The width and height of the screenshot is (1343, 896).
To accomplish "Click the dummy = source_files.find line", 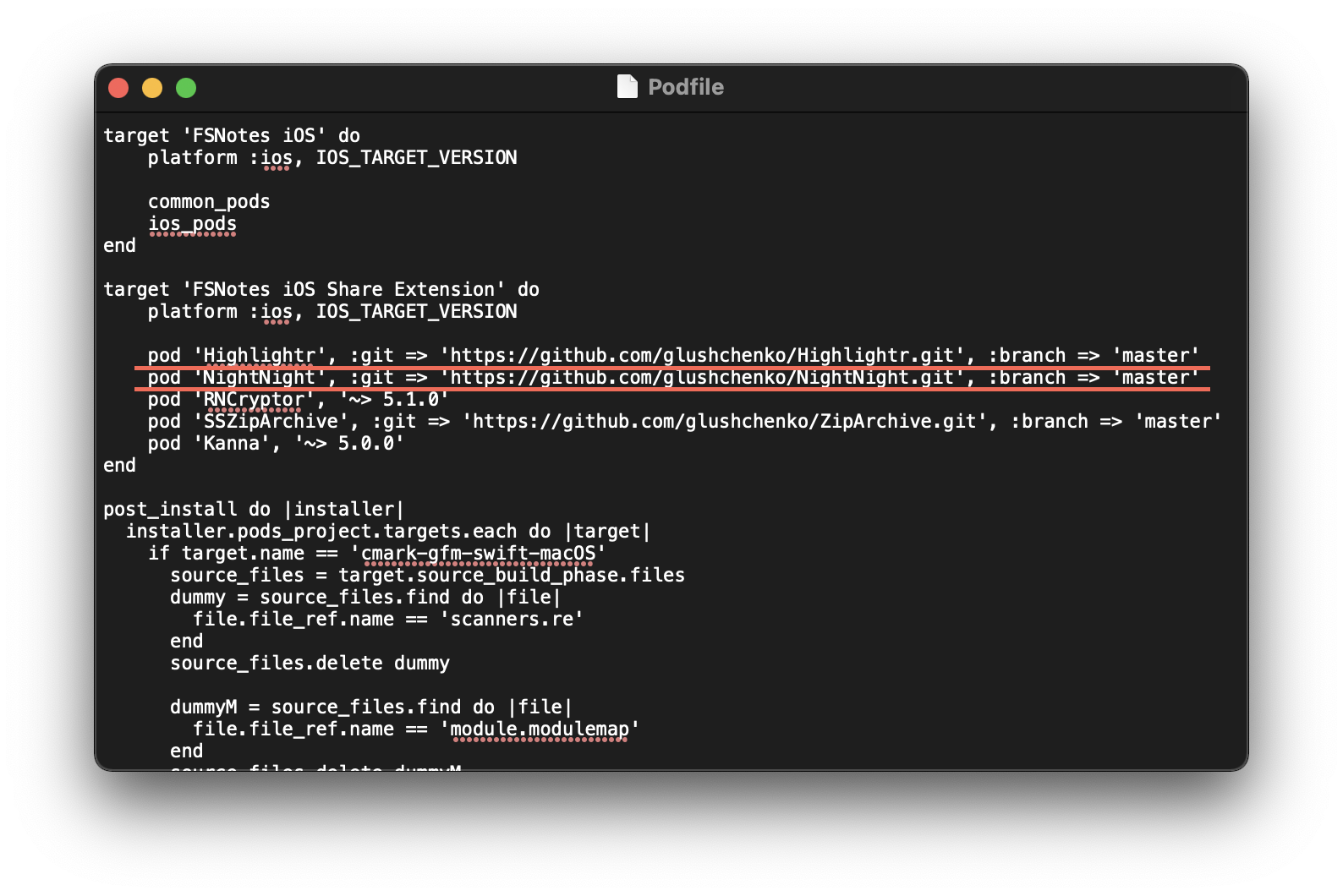I will [365, 597].
